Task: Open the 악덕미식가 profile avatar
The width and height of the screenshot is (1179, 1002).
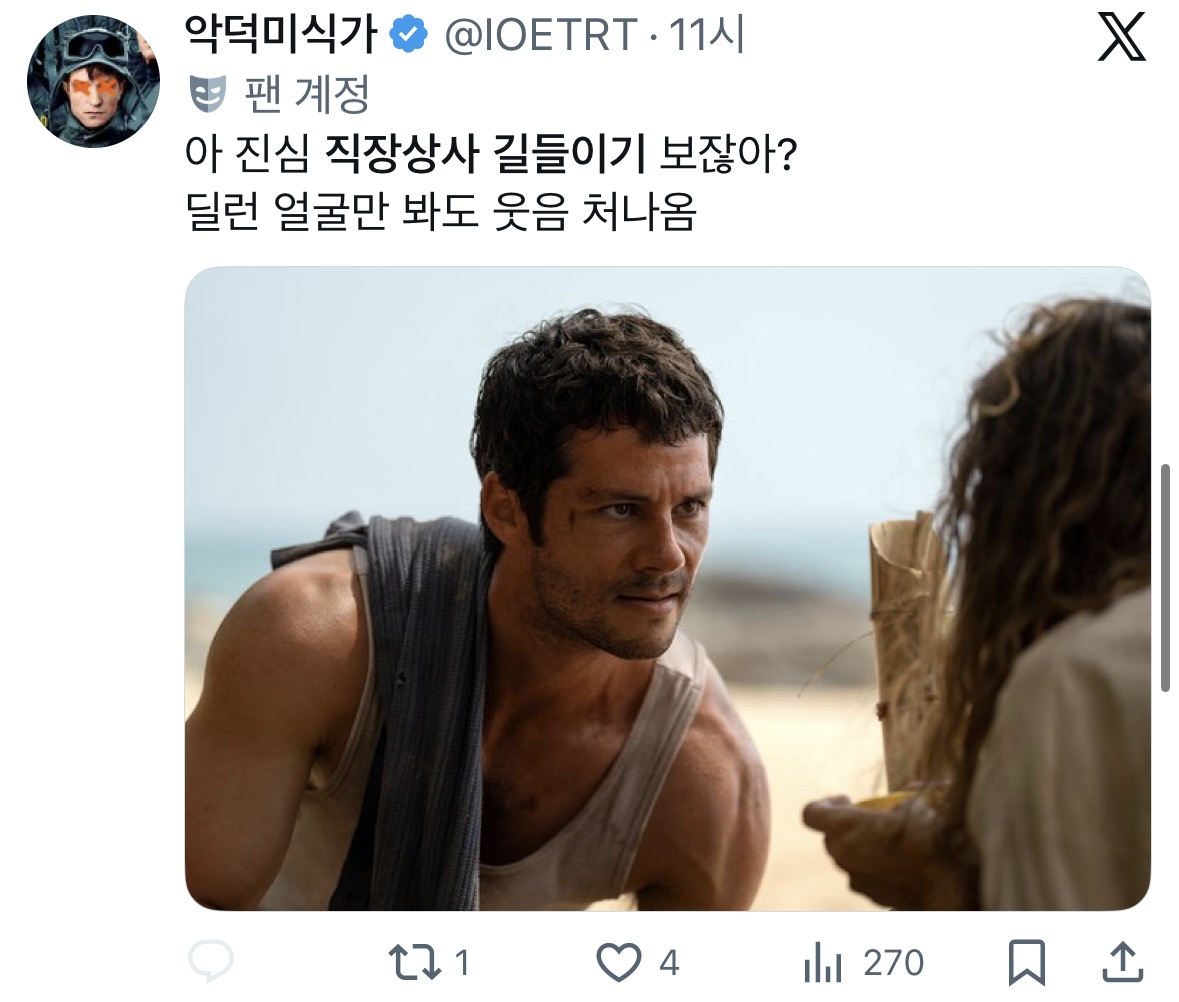Action: [x=93, y=81]
